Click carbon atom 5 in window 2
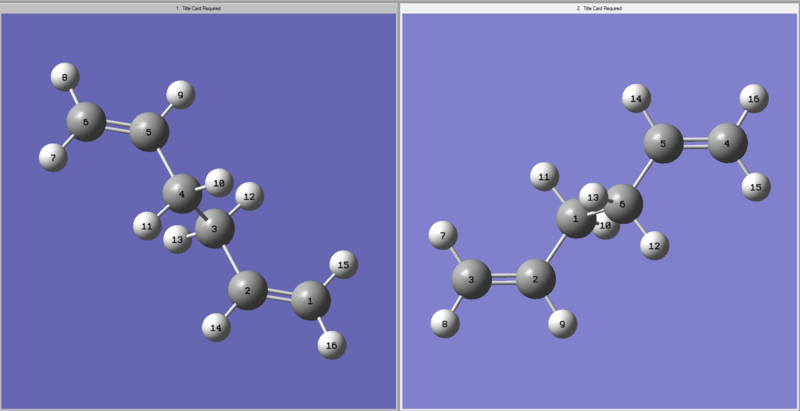 [663, 143]
